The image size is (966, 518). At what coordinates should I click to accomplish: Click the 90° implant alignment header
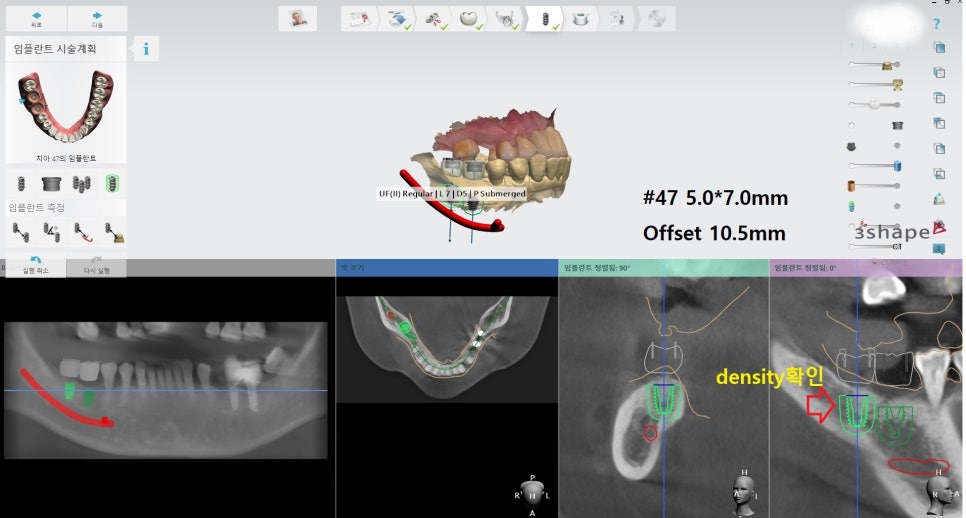(664, 268)
